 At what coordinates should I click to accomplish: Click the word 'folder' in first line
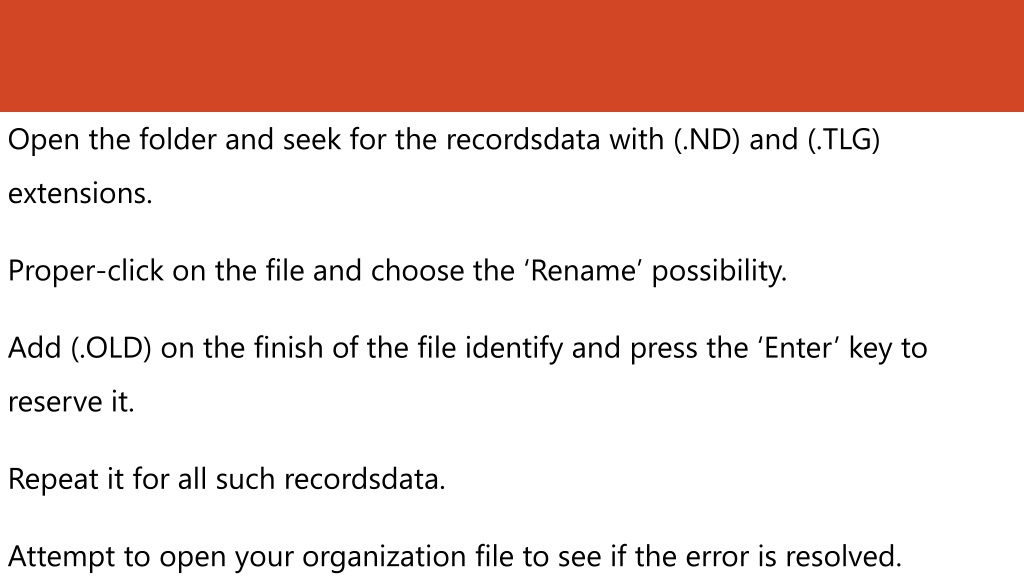pos(177,140)
